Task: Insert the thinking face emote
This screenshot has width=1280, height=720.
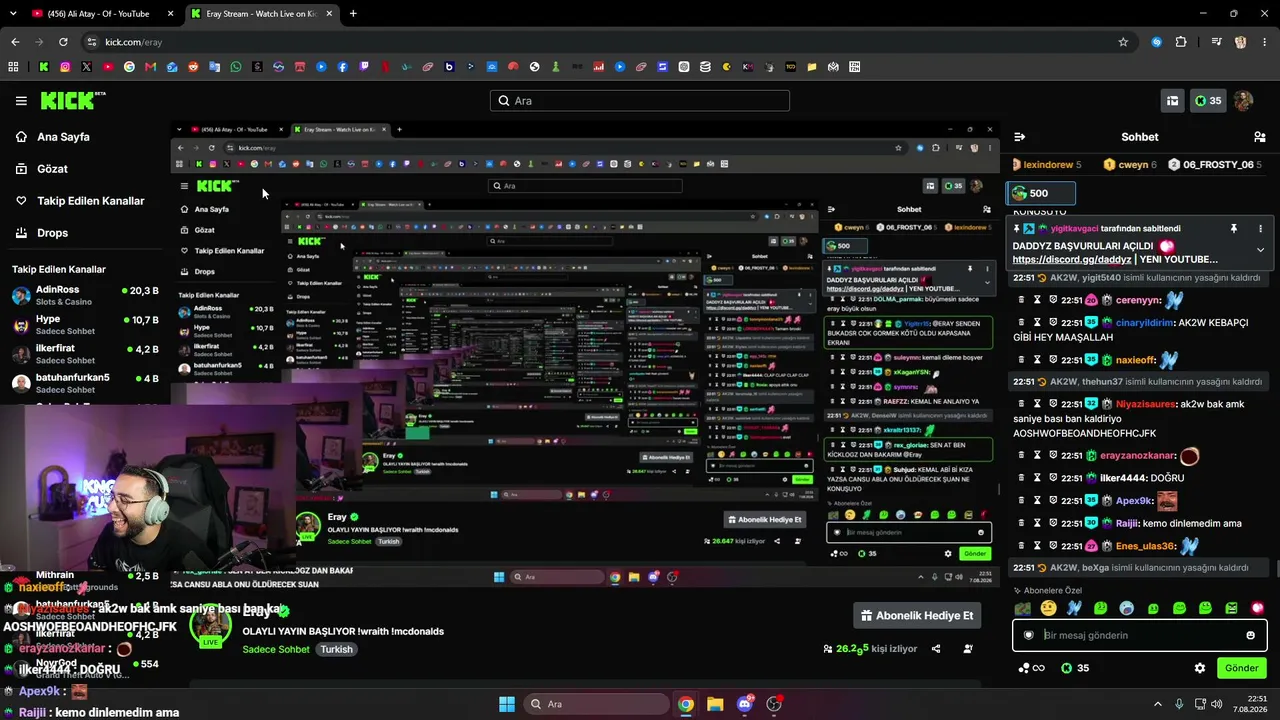Action: (x=1048, y=608)
